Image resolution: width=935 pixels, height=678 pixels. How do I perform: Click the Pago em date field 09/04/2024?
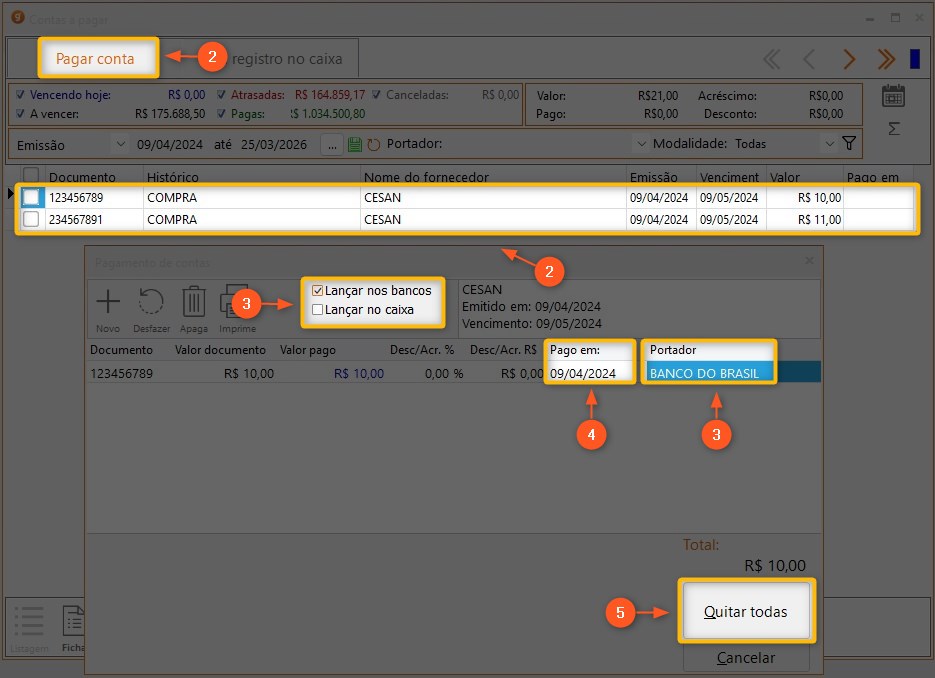click(590, 373)
